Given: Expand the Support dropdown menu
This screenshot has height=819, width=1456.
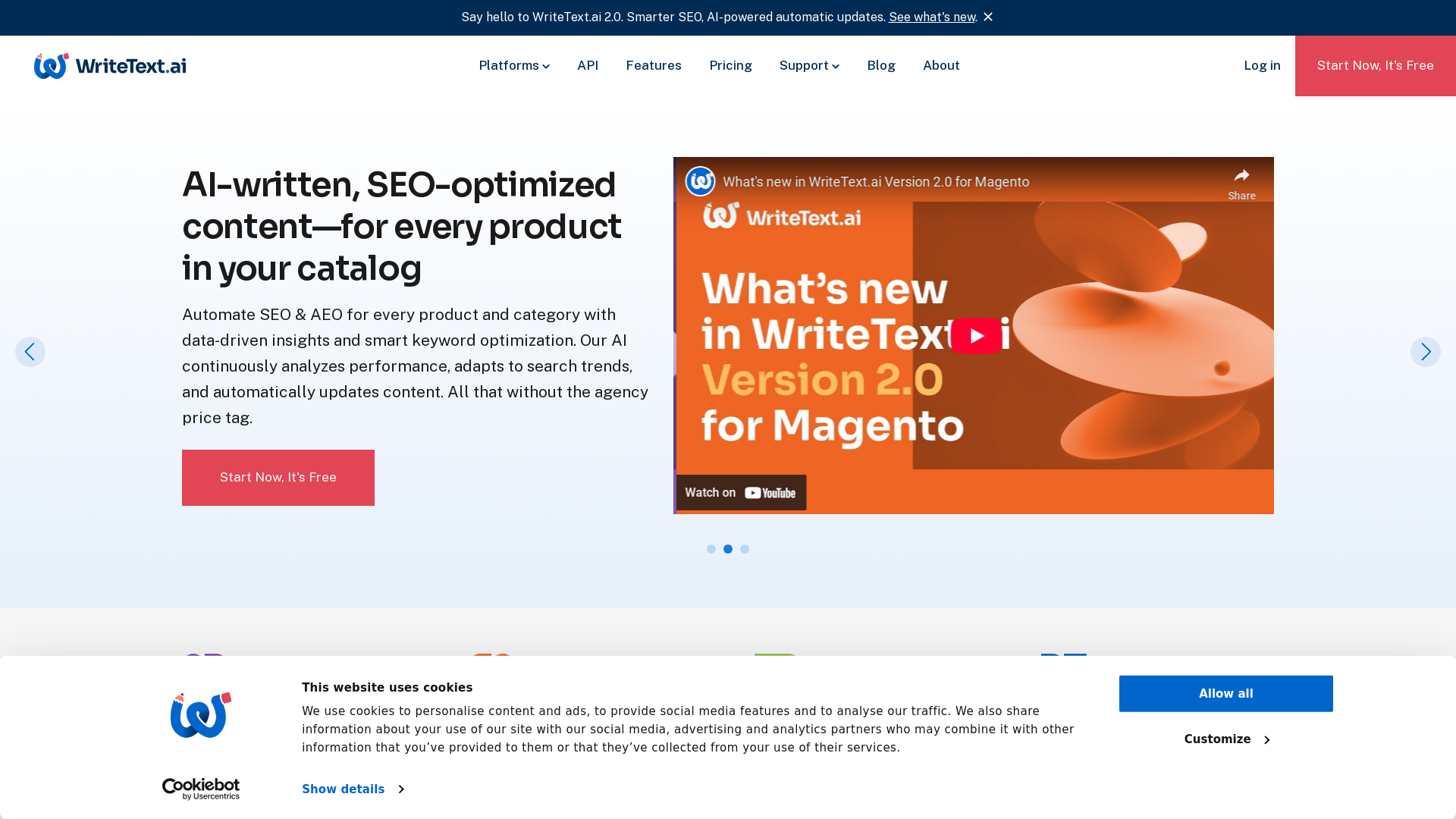Looking at the screenshot, I should click(x=809, y=66).
